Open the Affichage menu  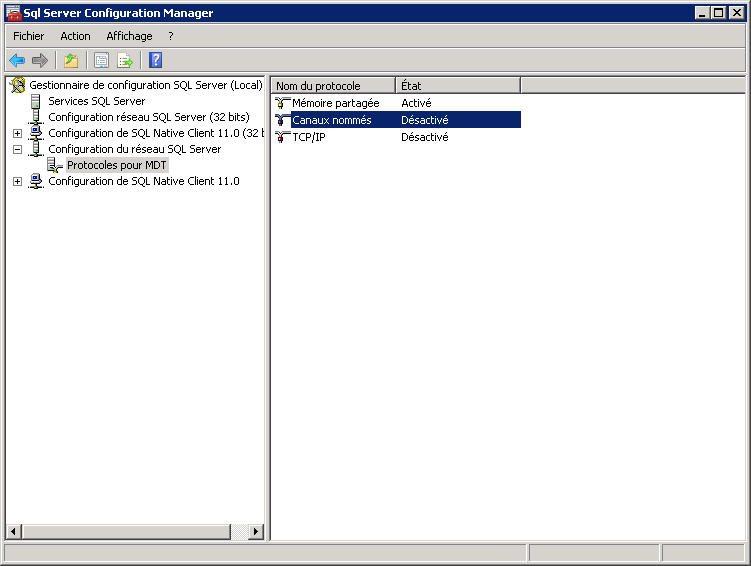pos(129,36)
